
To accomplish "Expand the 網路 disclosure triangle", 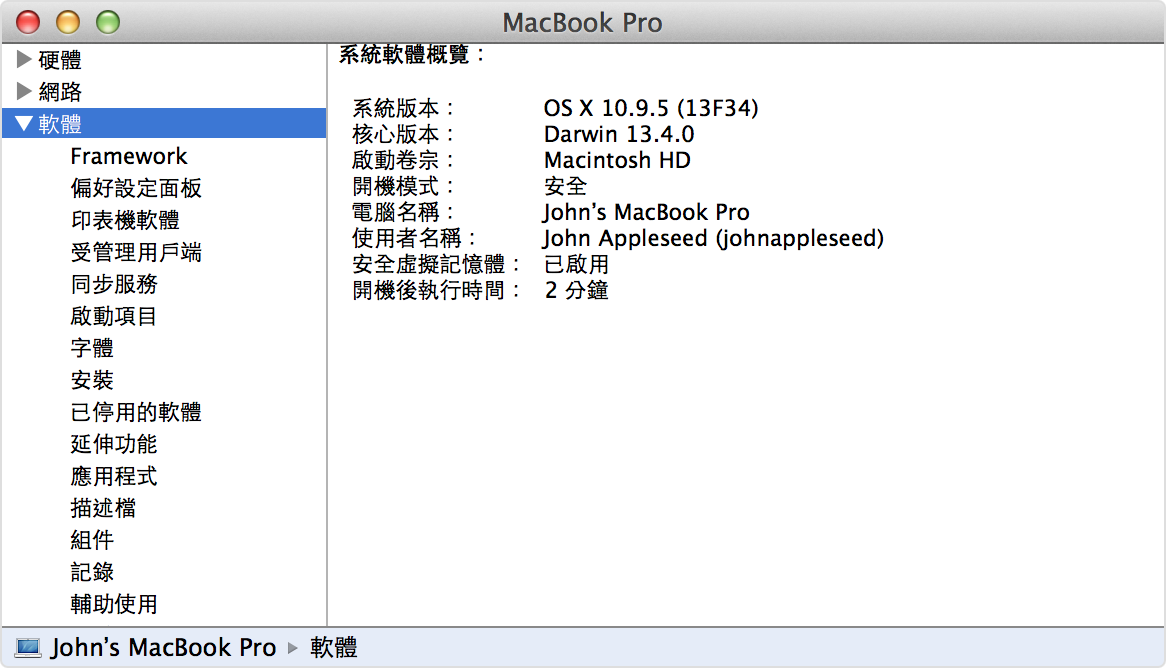I will (24, 91).
